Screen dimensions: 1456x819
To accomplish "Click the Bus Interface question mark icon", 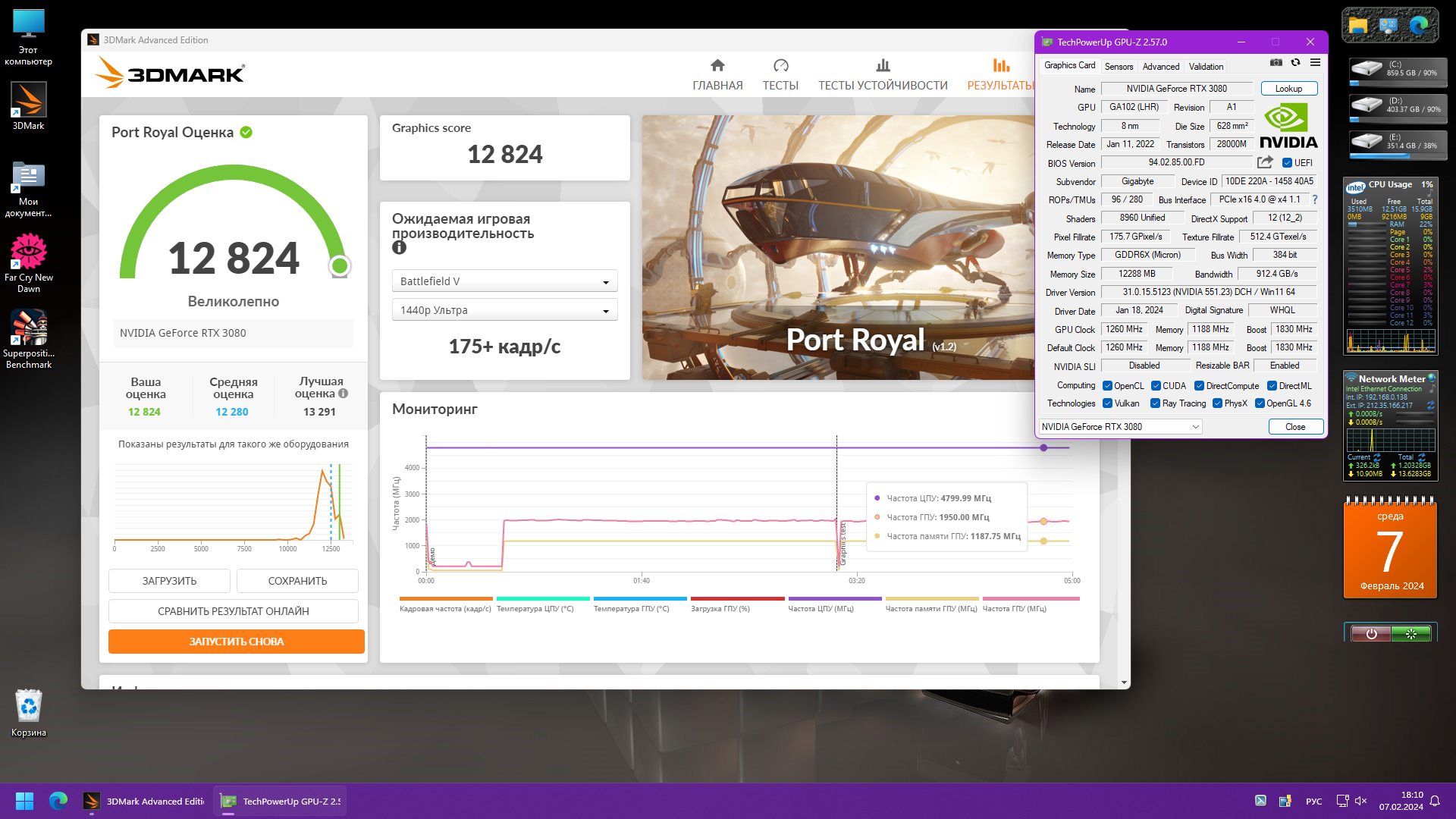I will (x=1315, y=199).
